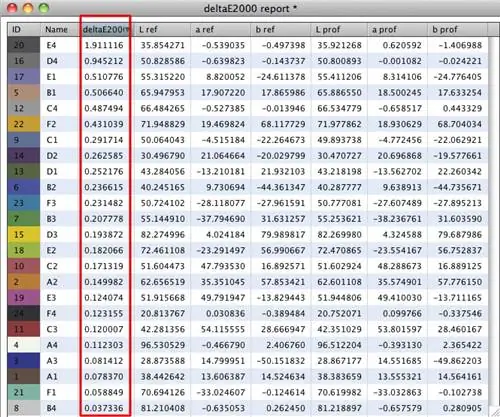Viewport: 500px width, 417px height.
Task: Select the row named F3
Action: (x=248, y=203)
